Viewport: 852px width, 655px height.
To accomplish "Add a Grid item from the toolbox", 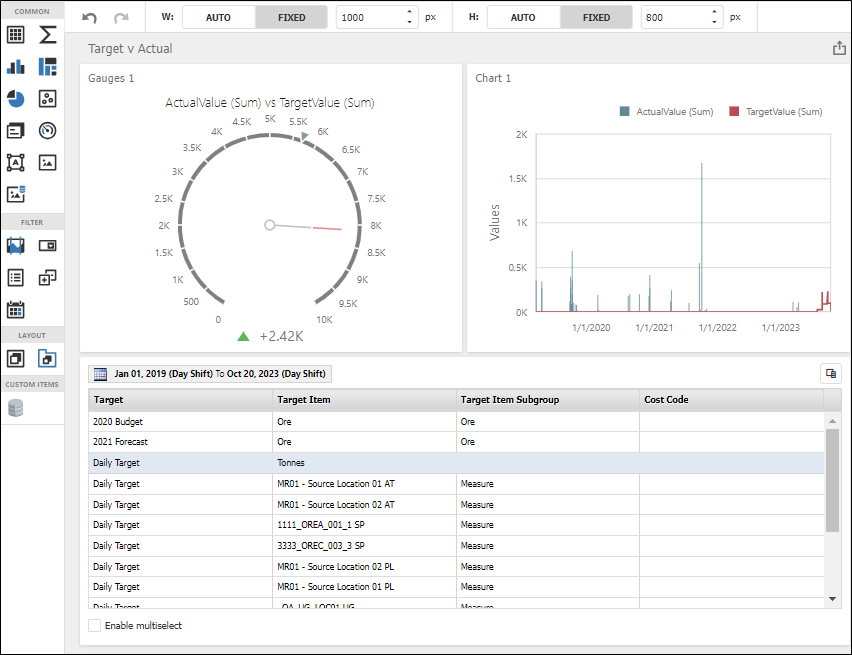I will (16, 35).
